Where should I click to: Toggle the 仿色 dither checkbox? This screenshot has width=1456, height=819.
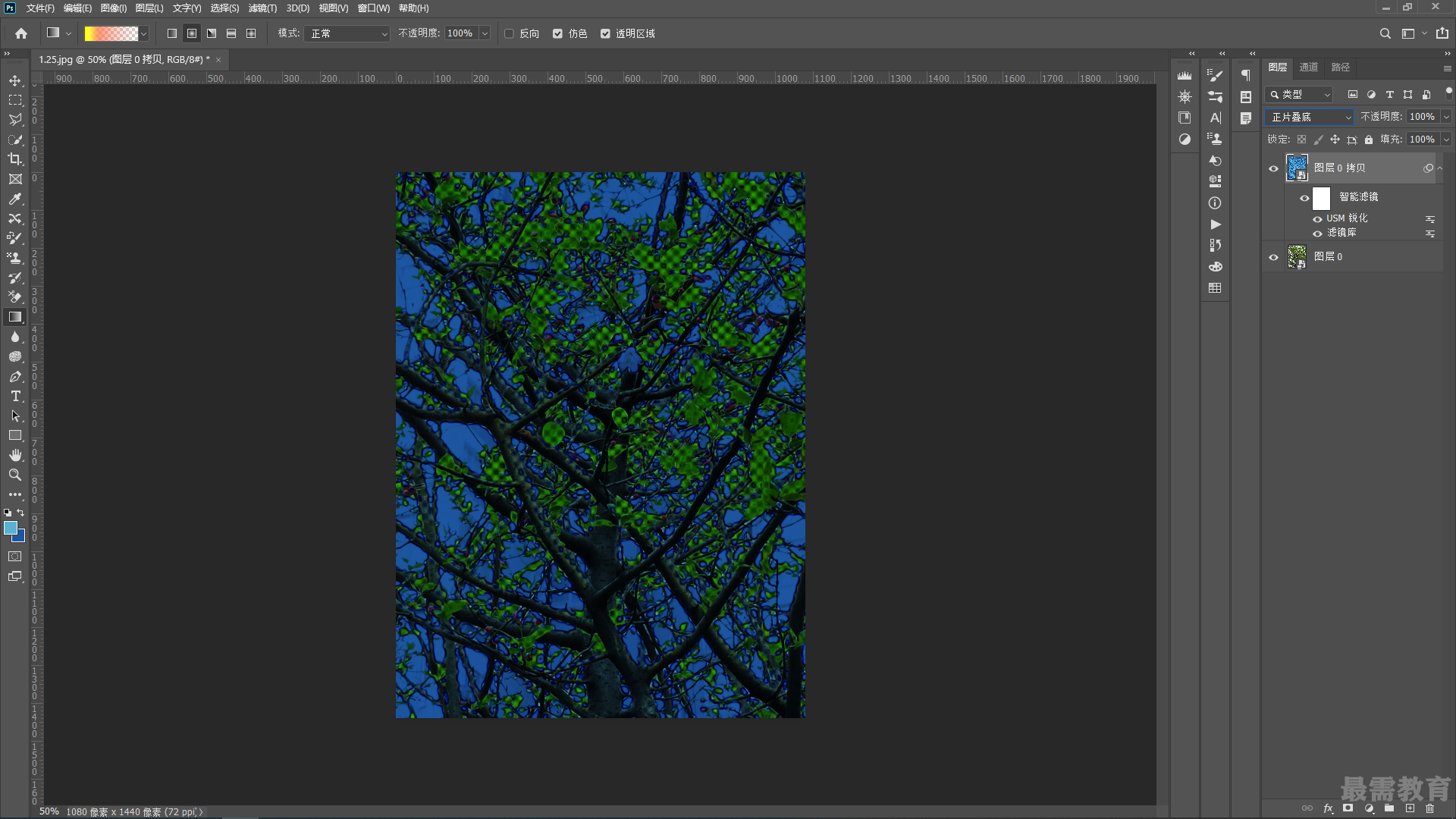pyautogui.click(x=557, y=33)
